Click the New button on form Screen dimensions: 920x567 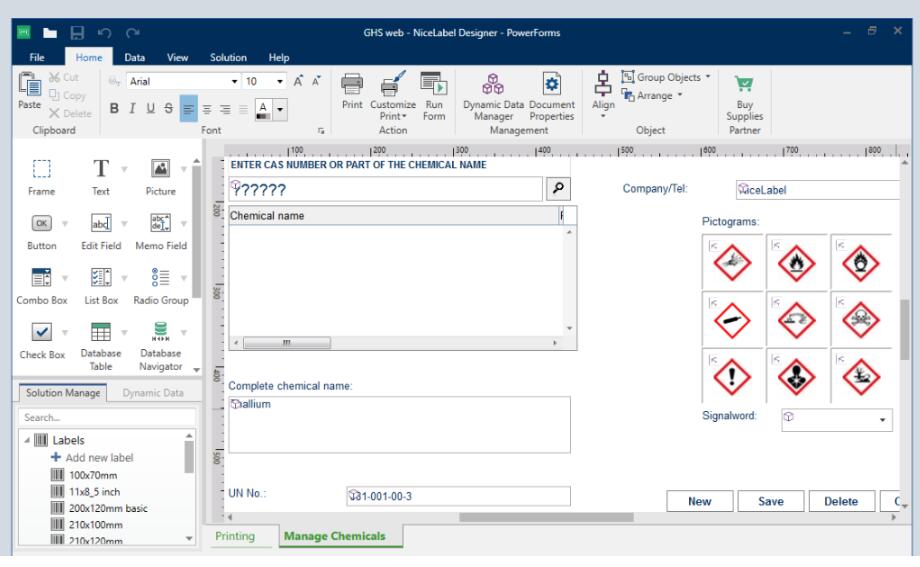(699, 501)
